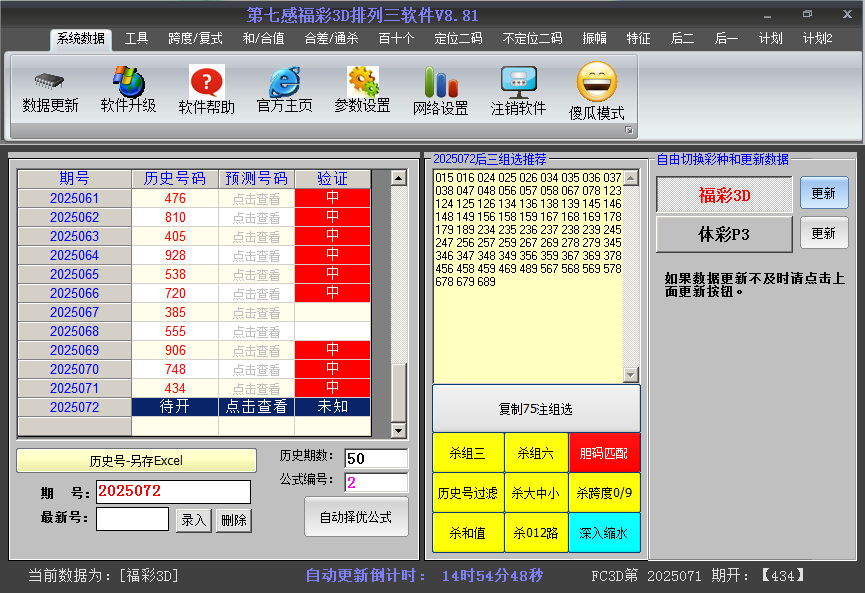Open the 计划2 tab
The image size is (865, 593).
[818, 39]
